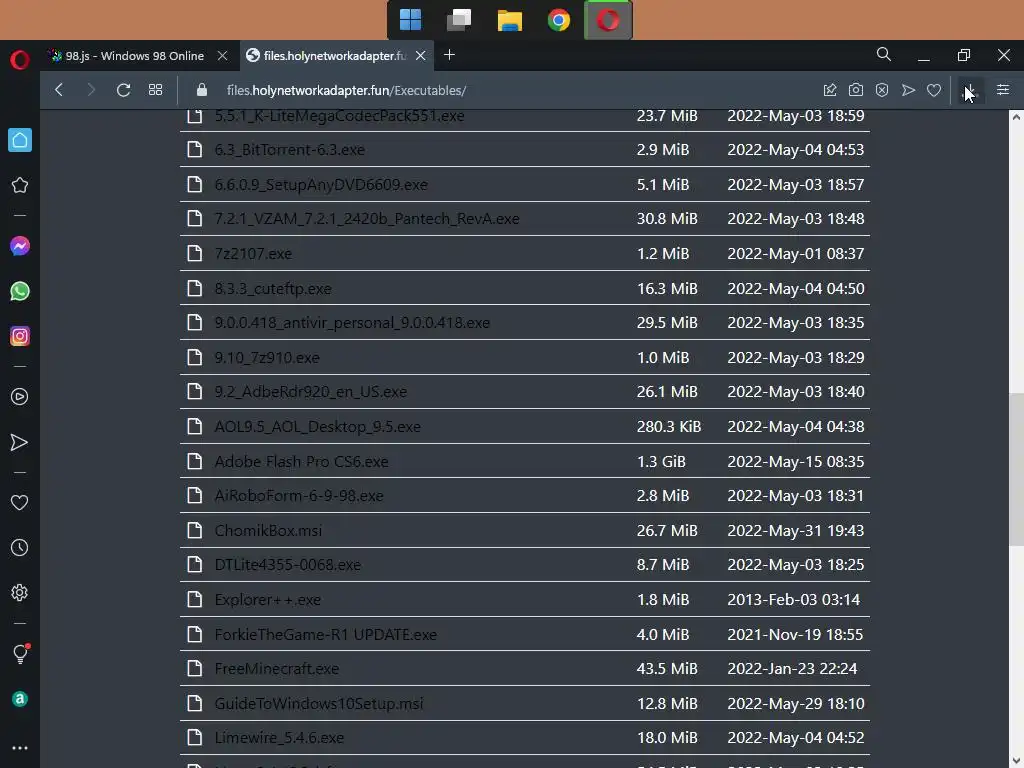Open the AOL9.5_AOL_Desktop_9.5.exe link
The image size is (1024, 768).
(317, 426)
